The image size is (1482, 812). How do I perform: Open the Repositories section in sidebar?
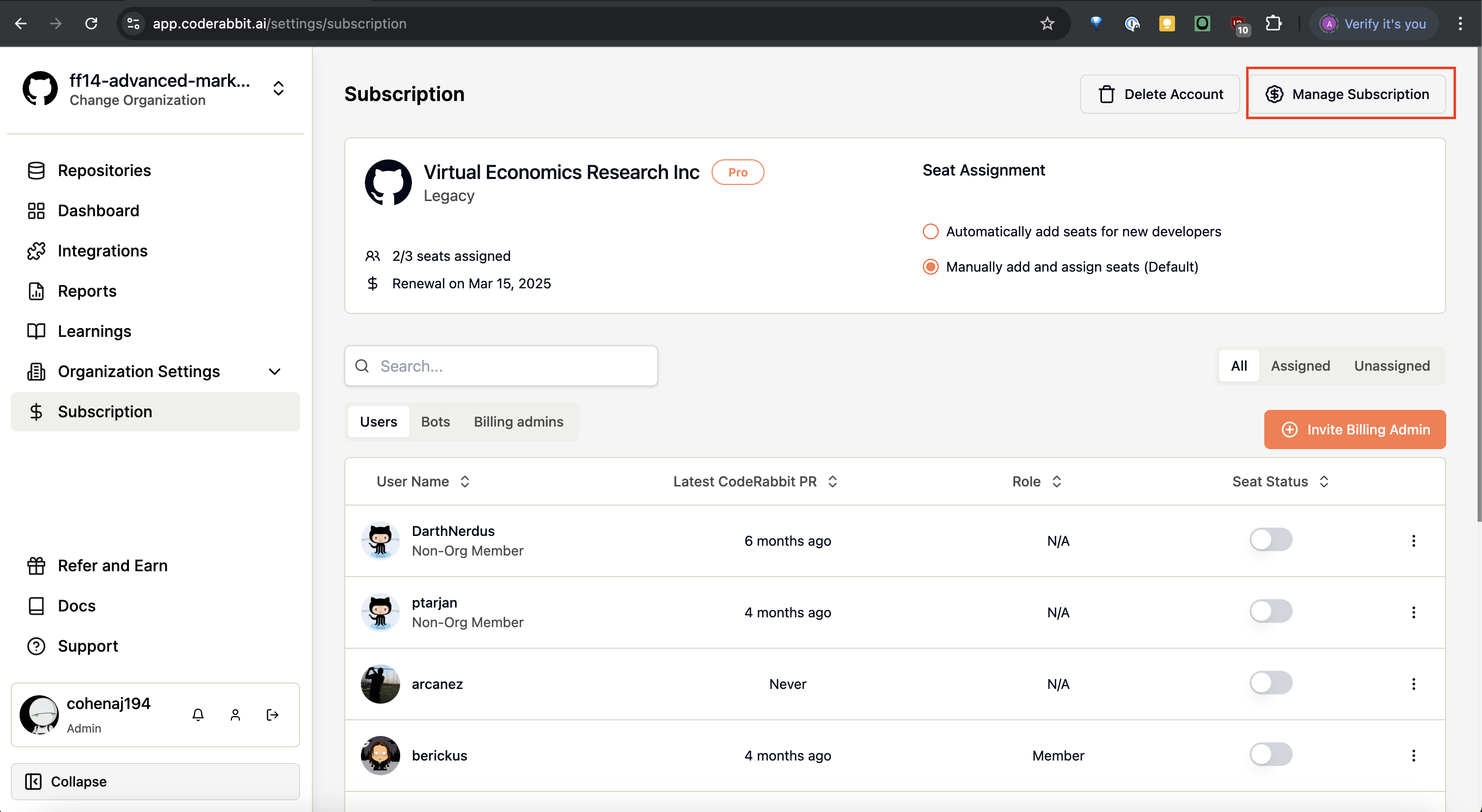click(104, 170)
